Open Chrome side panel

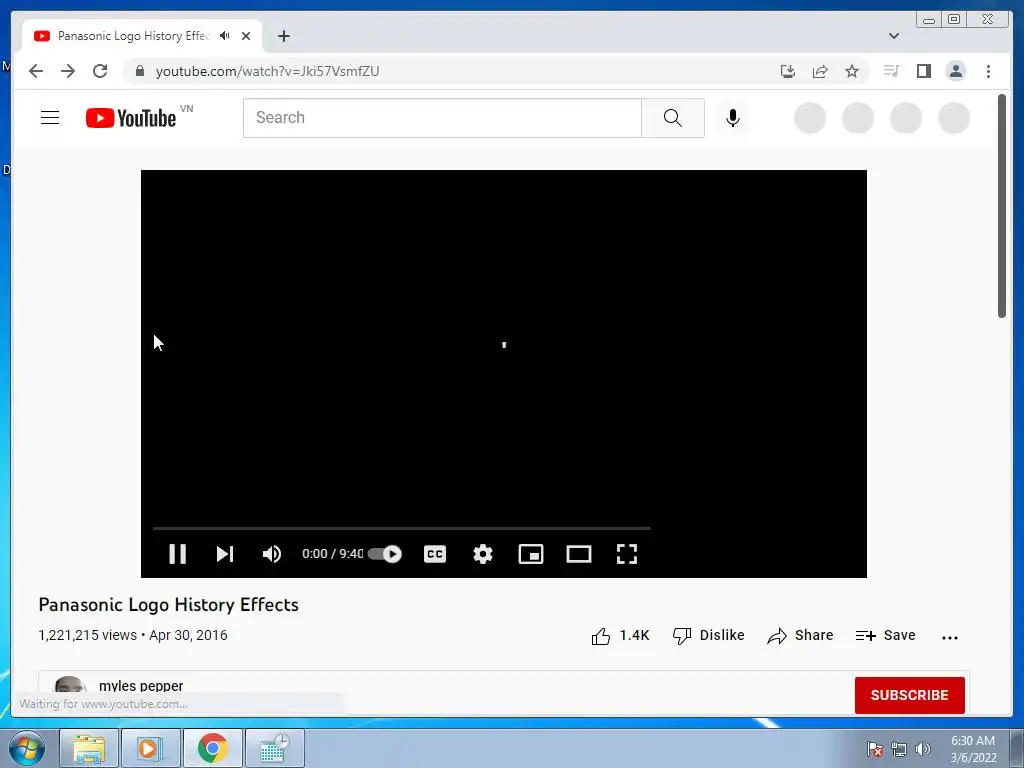coord(923,71)
